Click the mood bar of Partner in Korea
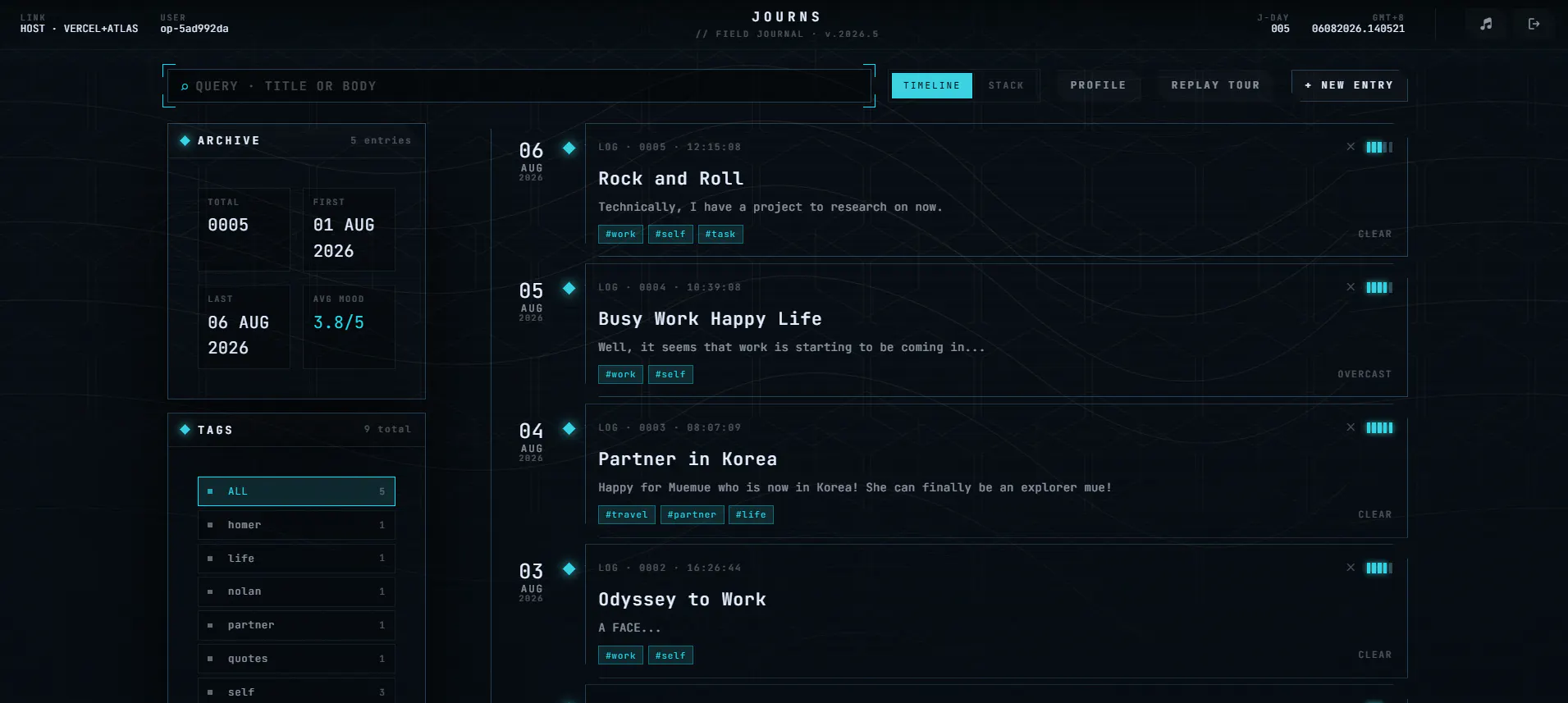 (1379, 427)
